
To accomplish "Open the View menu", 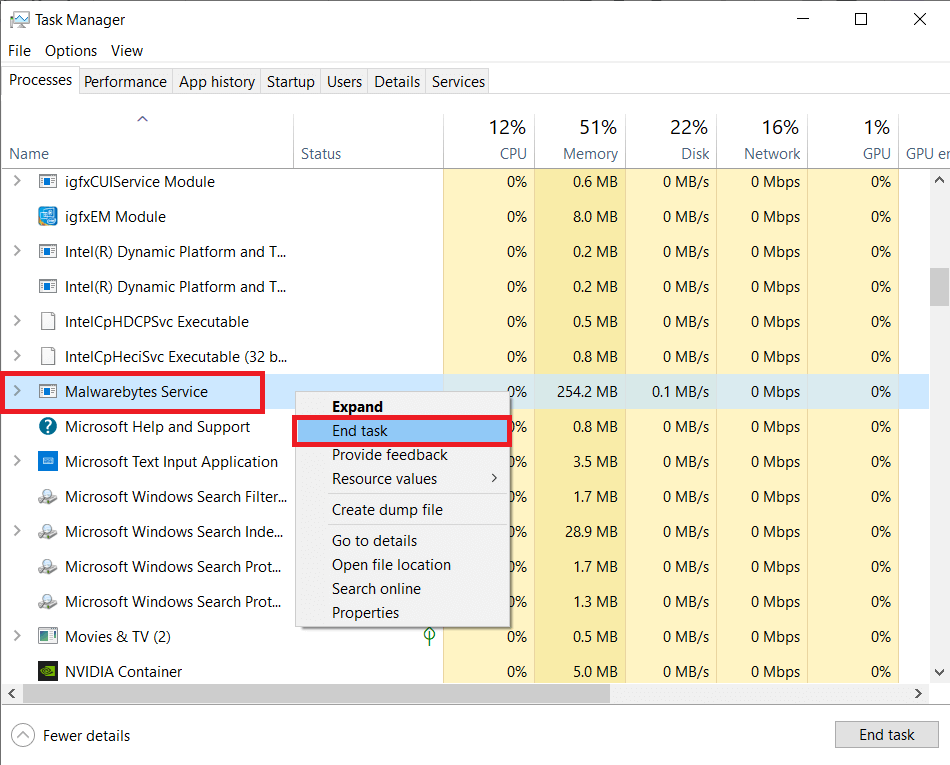I will tap(127, 51).
